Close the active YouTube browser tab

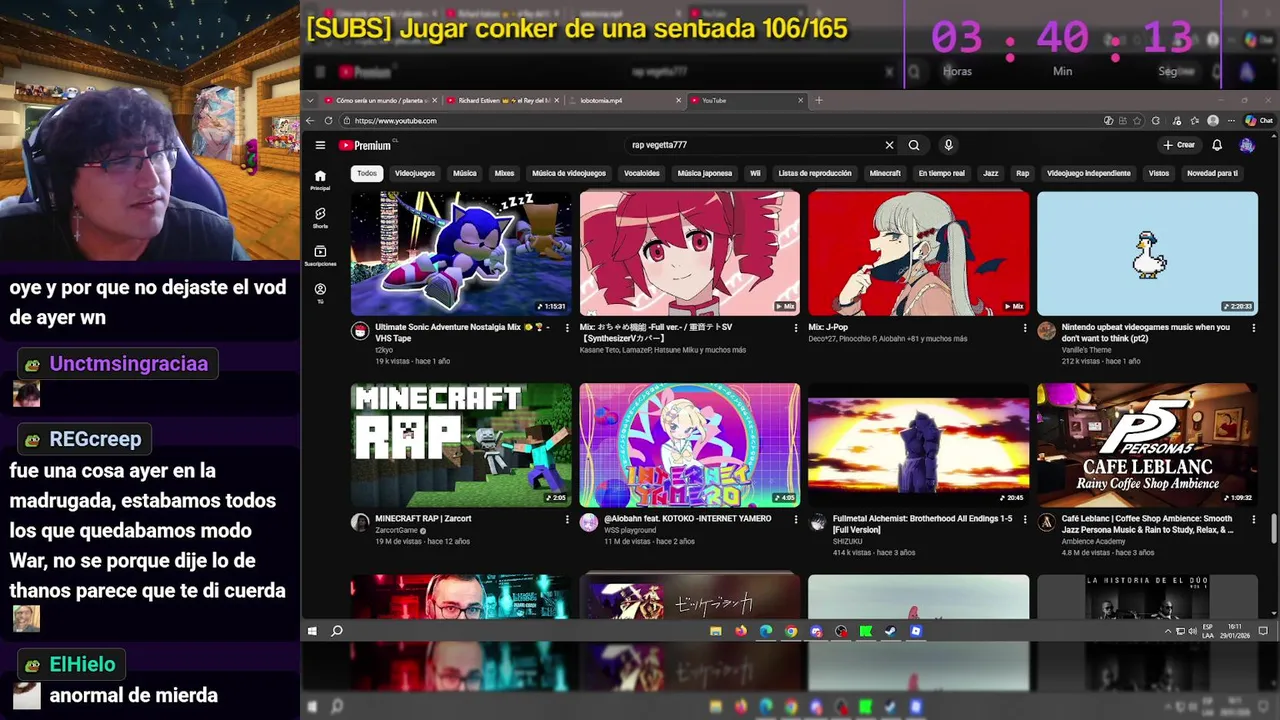coord(800,100)
